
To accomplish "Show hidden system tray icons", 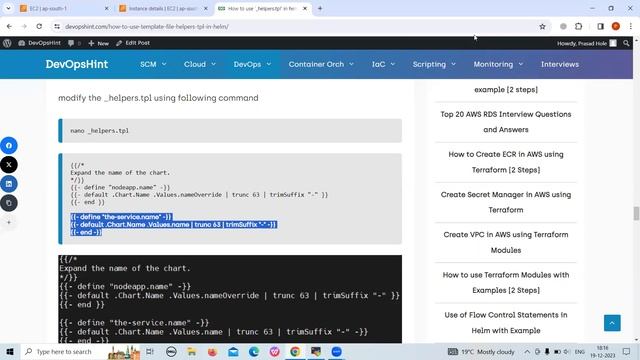I will 527,352.
